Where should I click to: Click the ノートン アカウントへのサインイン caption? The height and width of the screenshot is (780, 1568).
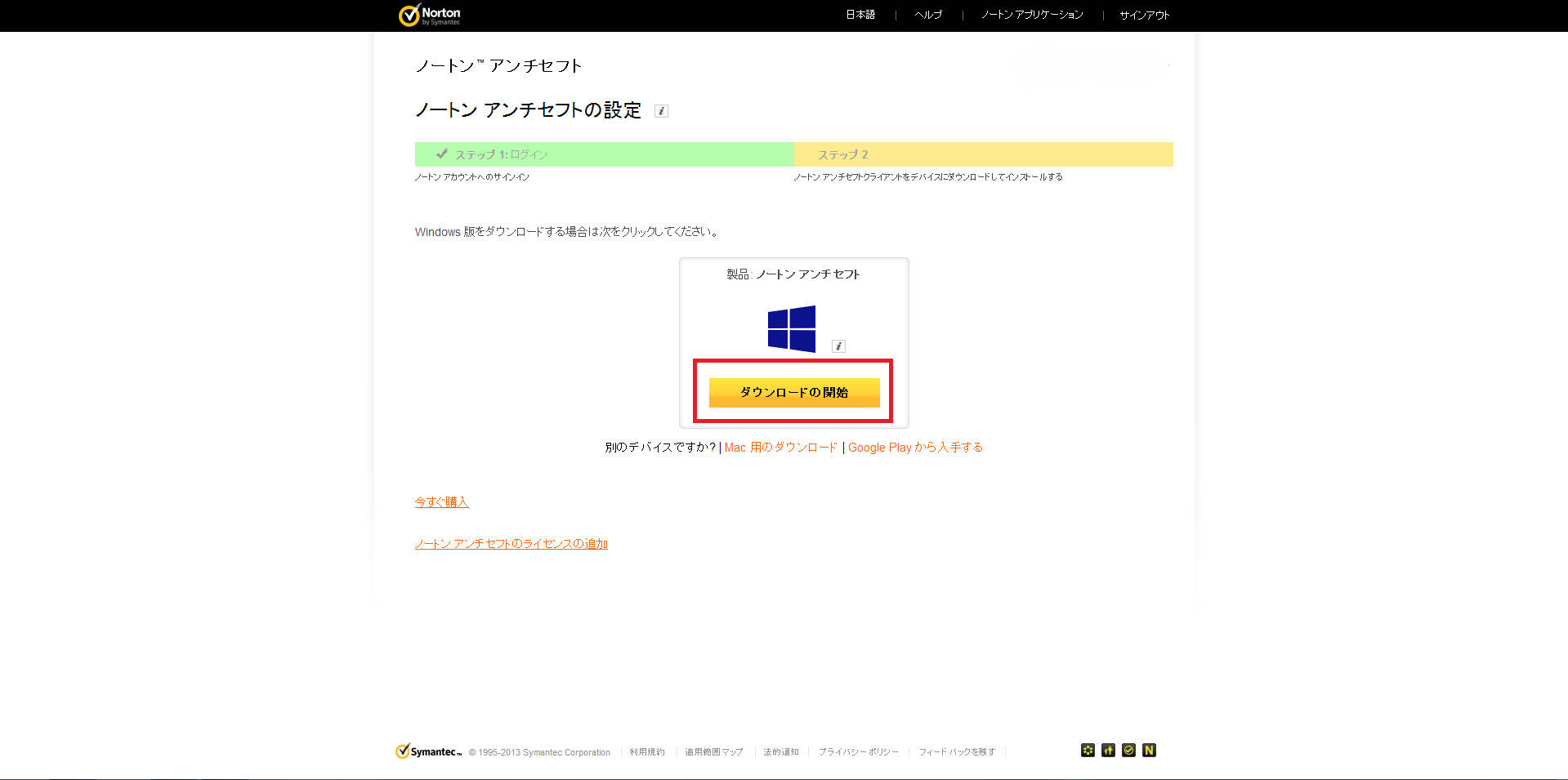click(x=472, y=177)
